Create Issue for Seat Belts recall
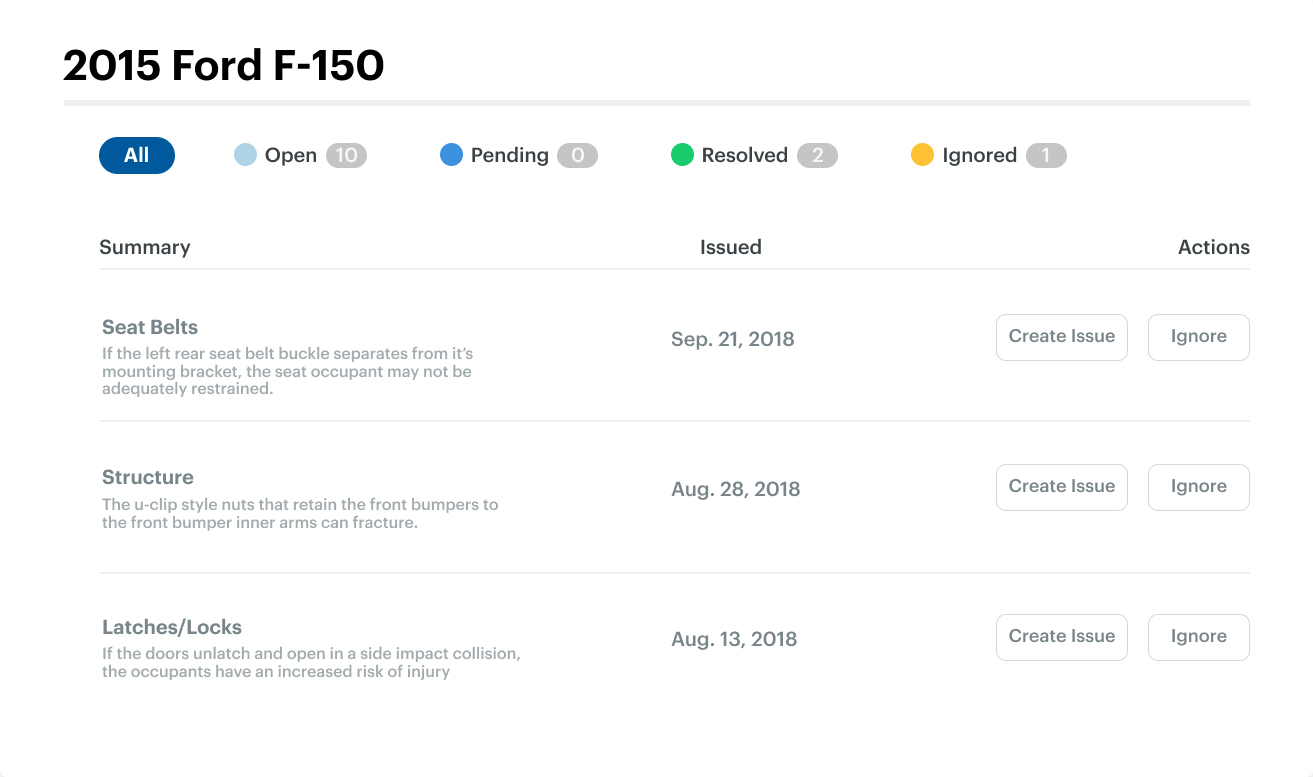This screenshot has width=1313, height=777. pos(1061,337)
